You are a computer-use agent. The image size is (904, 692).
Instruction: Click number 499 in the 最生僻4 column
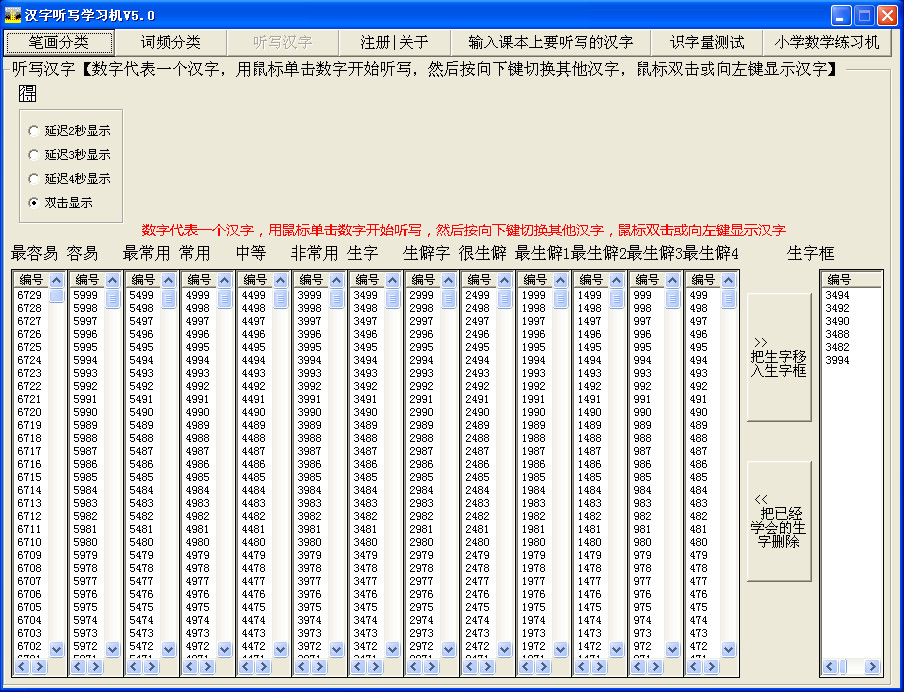click(x=697, y=297)
